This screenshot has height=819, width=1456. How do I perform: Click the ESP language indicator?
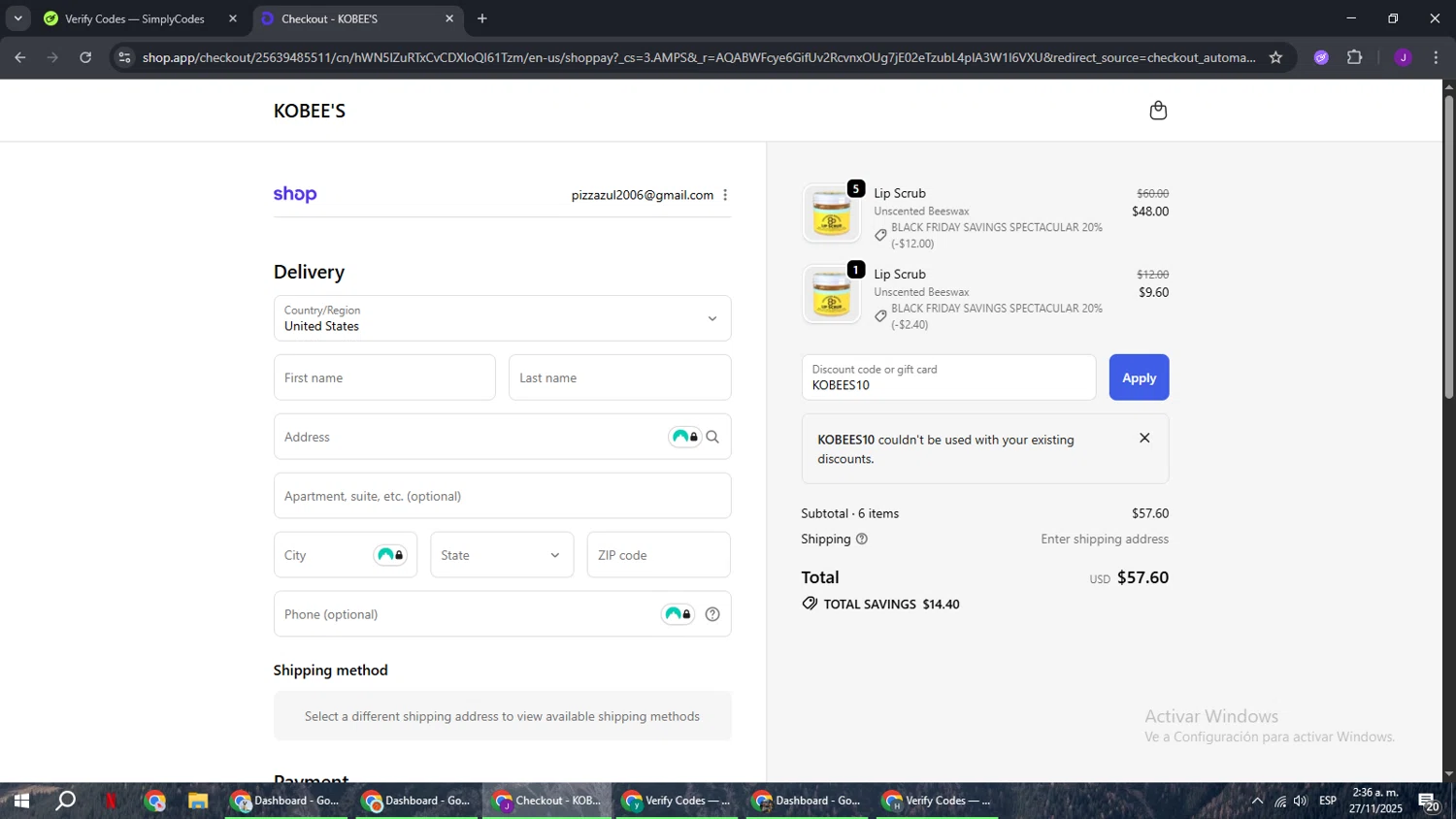pos(1328,801)
